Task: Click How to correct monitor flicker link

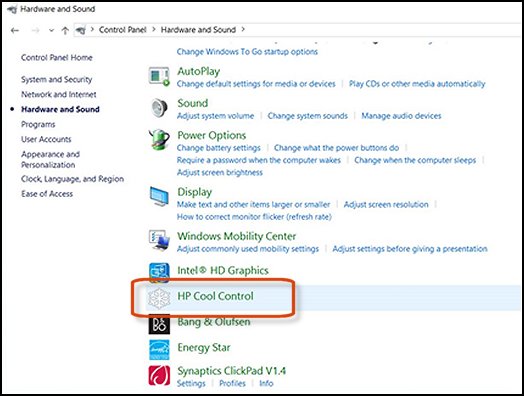Action: (x=254, y=217)
